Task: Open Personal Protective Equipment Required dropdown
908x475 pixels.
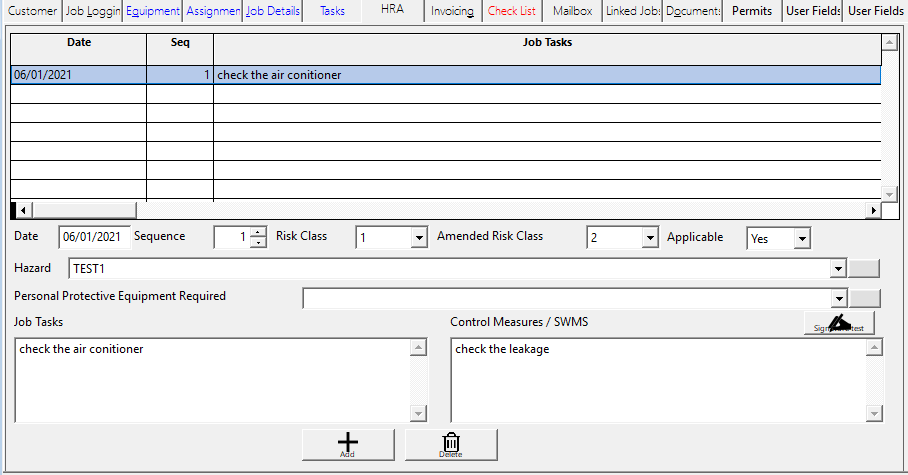Action: [838, 297]
